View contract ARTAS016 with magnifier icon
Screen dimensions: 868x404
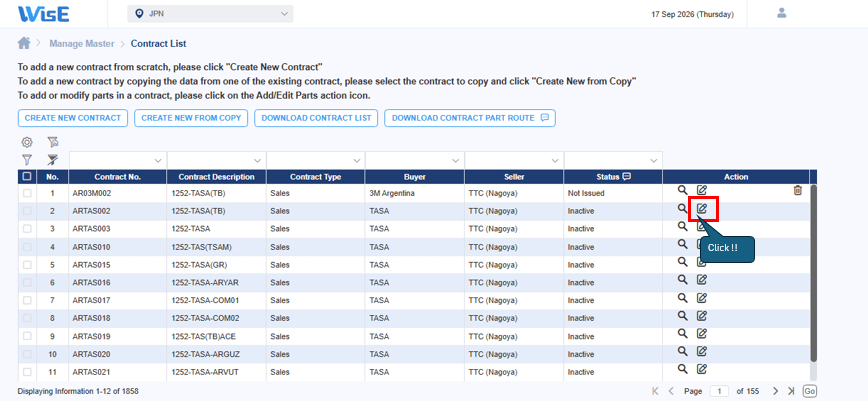pyautogui.click(x=683, y=279)
